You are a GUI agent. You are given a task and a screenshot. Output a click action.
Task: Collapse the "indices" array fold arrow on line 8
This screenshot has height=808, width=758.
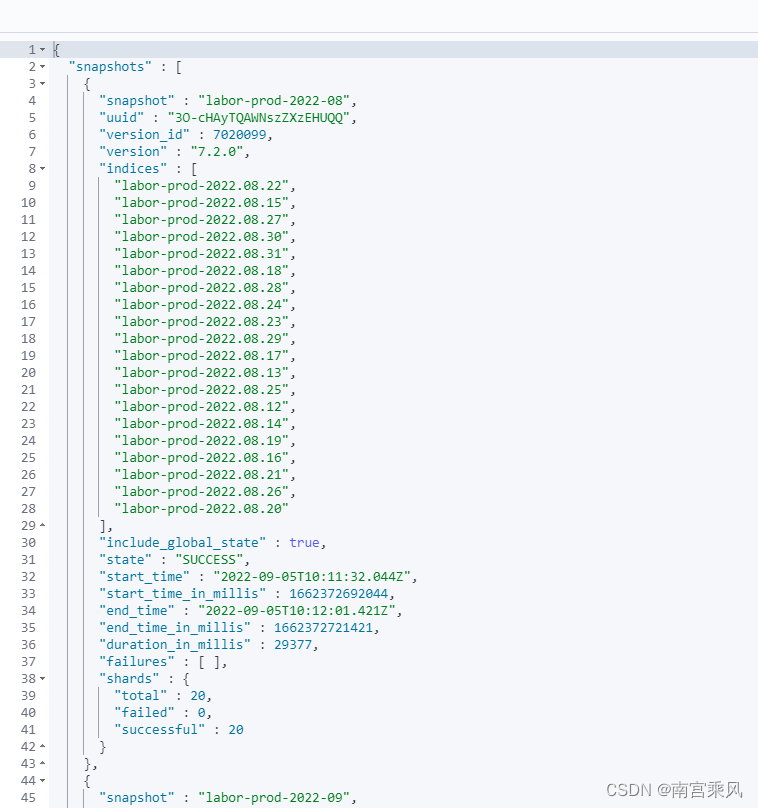(x=42, y=169)
